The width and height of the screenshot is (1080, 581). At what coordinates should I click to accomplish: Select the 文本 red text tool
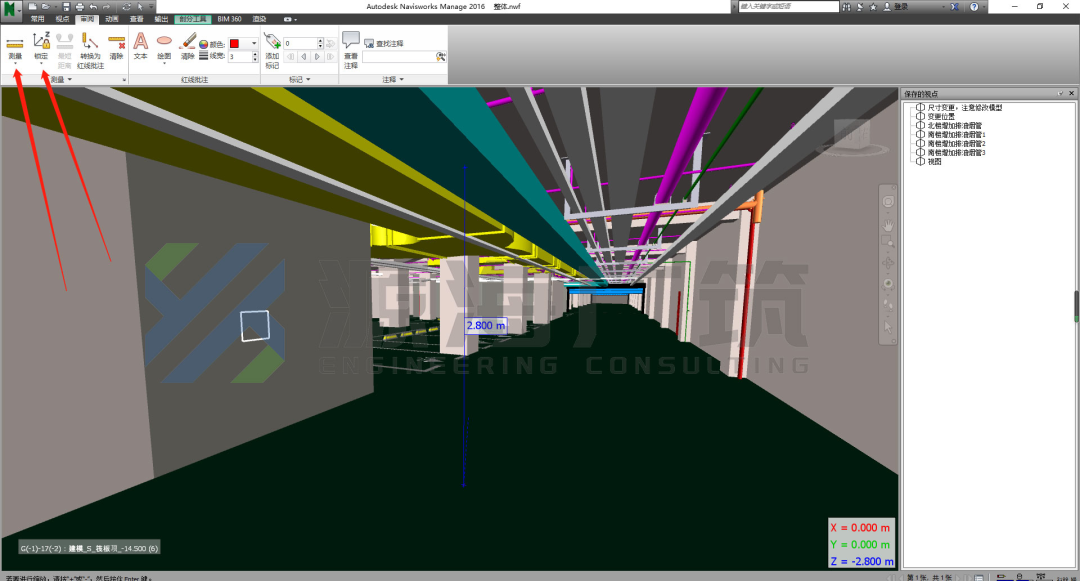pyautogui.click(x=141, y=45)
